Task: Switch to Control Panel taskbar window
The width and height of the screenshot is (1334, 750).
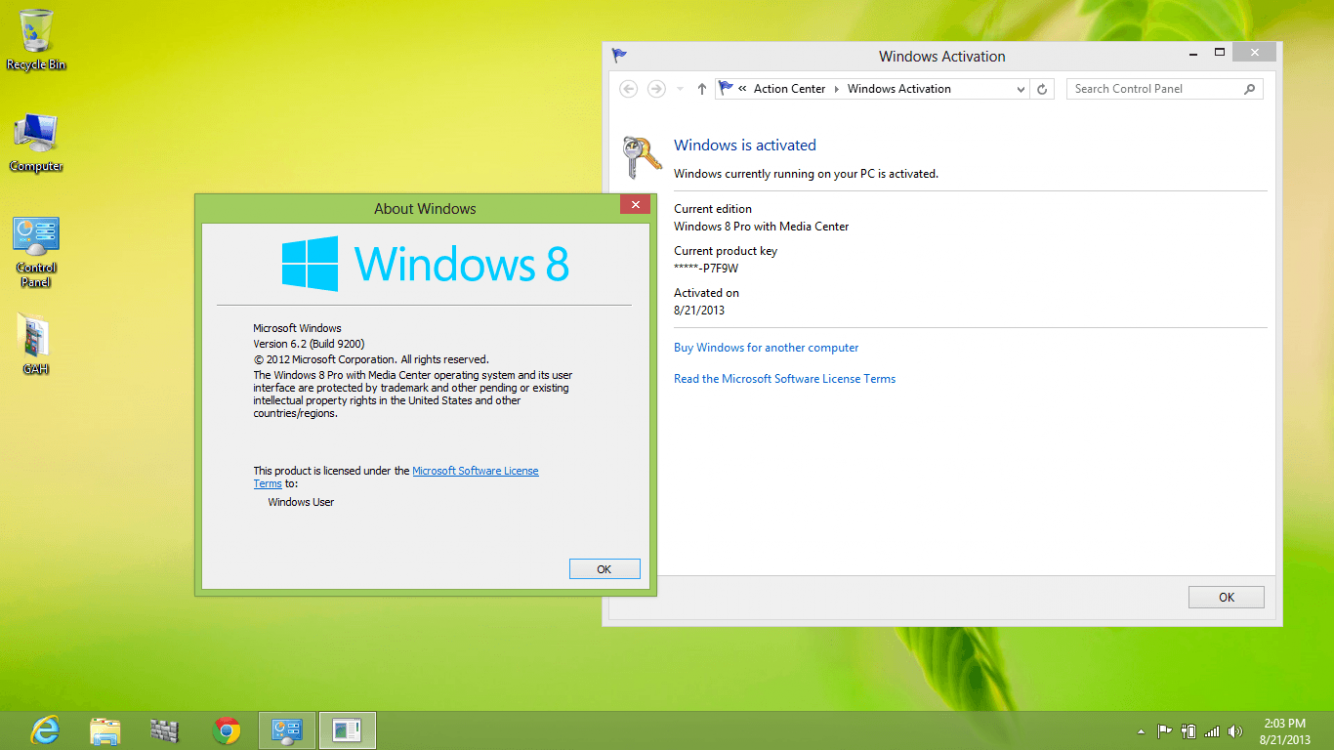Action: [287, 731]
